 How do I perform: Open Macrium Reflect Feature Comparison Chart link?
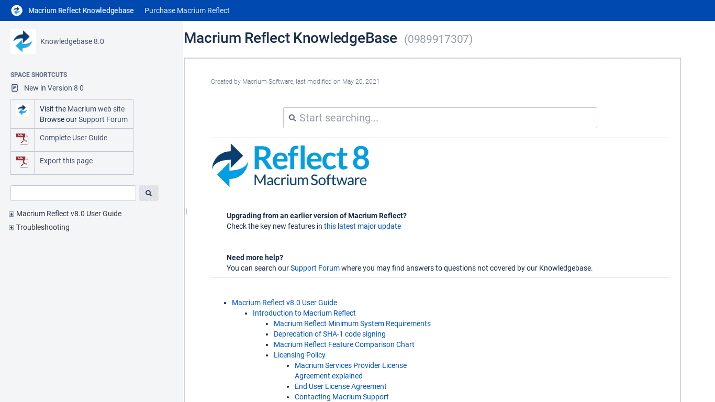coord(344,345)
